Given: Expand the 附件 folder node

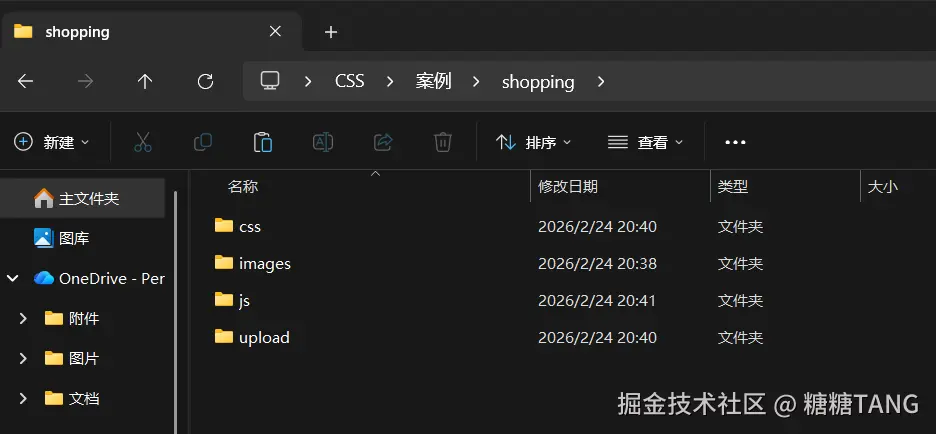Looking at the screenshot, I should [x=23, y=319].
